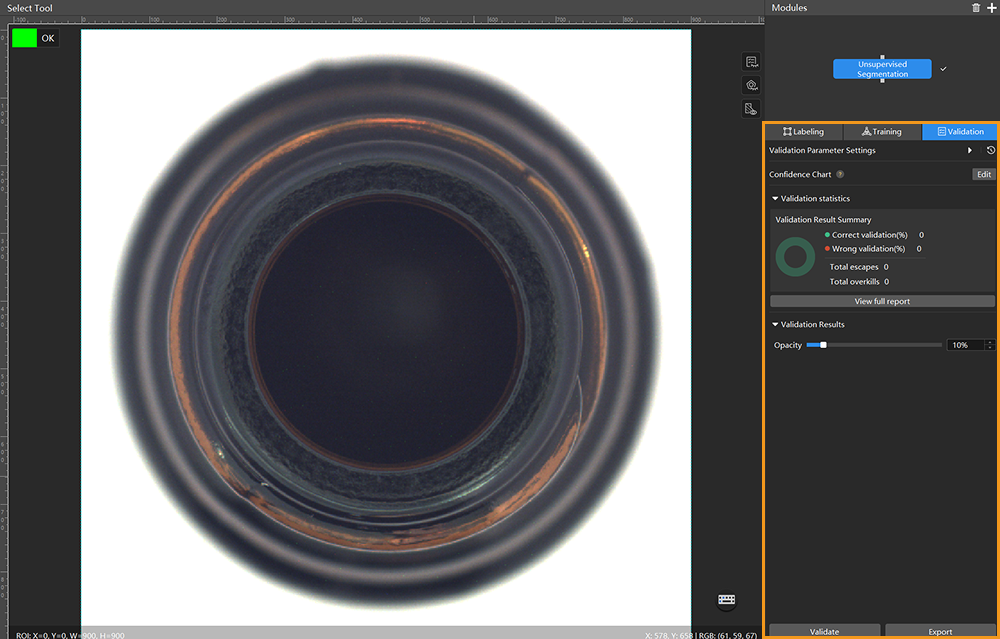The width and height of the screenshot is (1000, 639).
Task: Click the Export button
Action: click(940, 631)
